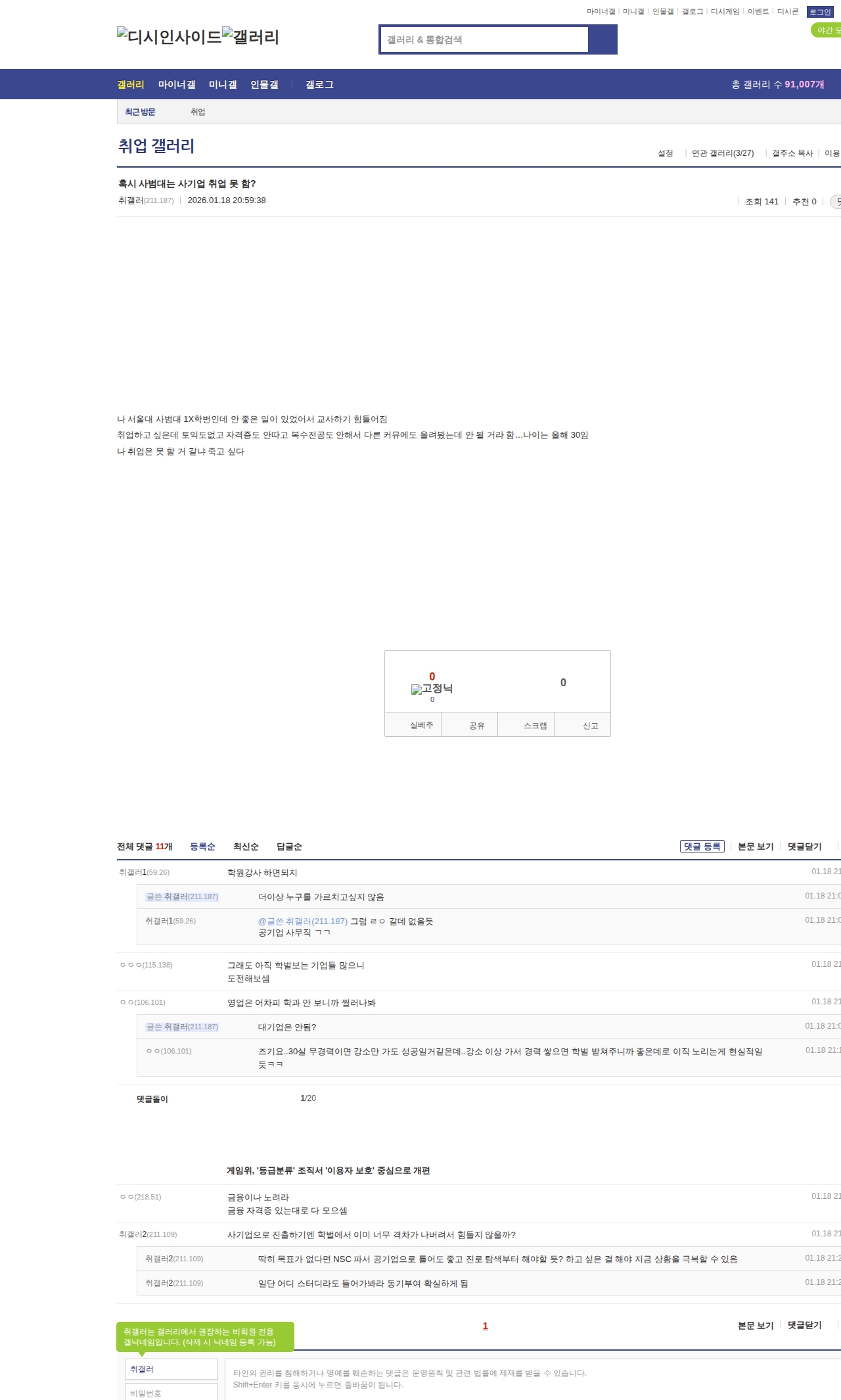Collapse comments with lower 댓글닫기

click(805, 1326)
